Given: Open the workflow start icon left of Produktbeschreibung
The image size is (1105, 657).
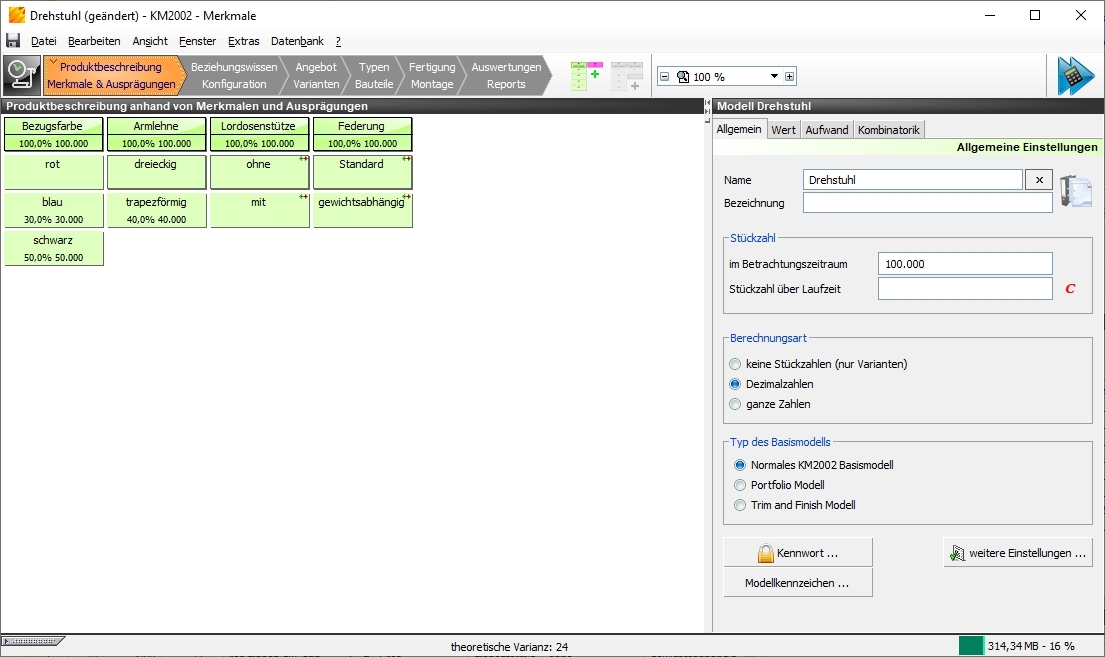Looking at the screenshot, I should pyautogui.click(x=22, y=75).
